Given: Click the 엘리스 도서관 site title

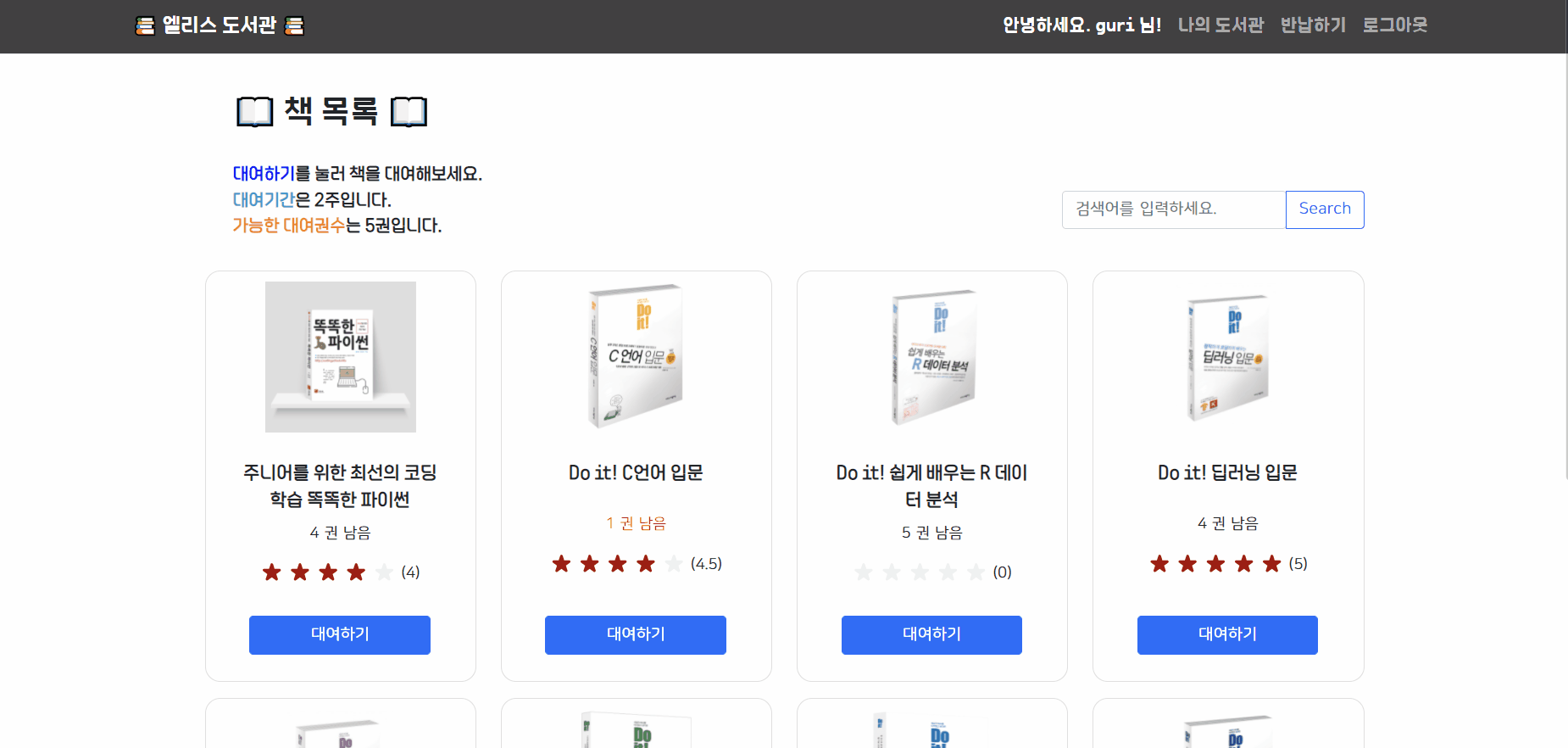Looking at the screenshot, I should [x=220, y=25].
